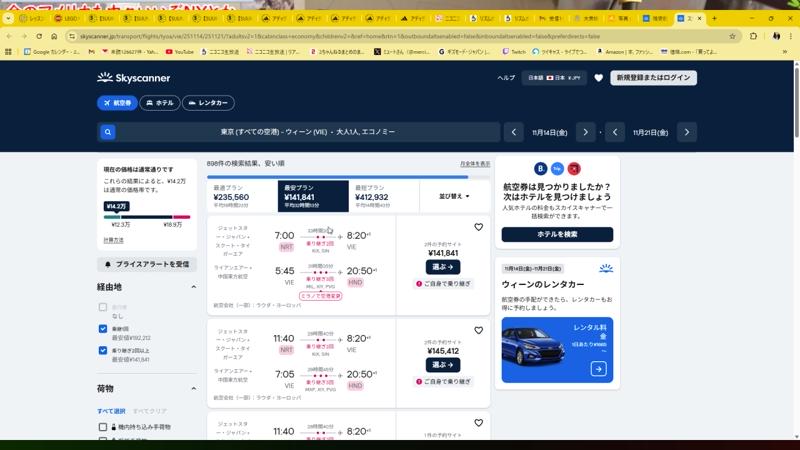Viewport: 800px width, 450px height.
Task: Uncheck the 乗継1回 checkbox
Action: click(x=103, y=329)
